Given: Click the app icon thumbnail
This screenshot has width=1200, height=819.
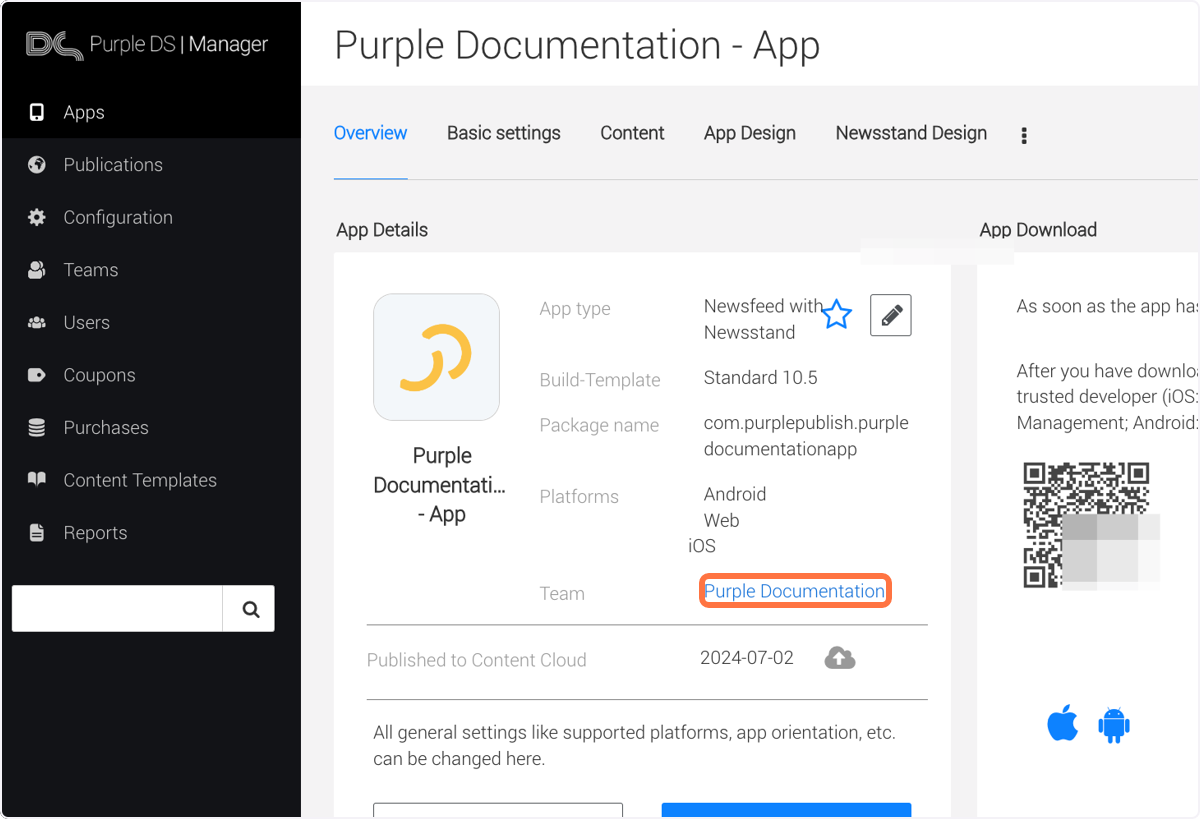Looking at the screenshot, I should 436,357.
